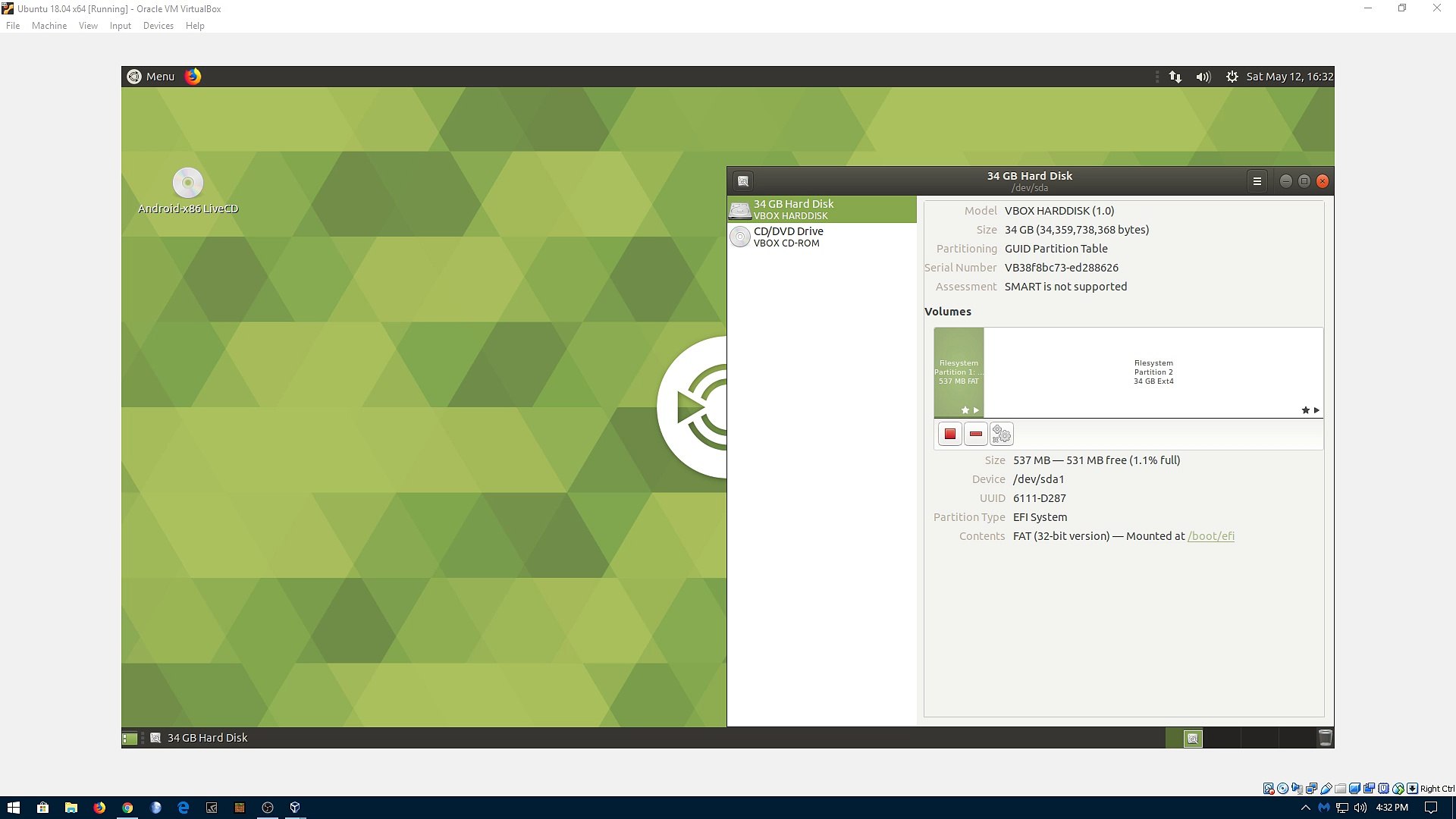Screen dimensions: 1456x819
Task: Select the 34 GB Ext4 Partition 2 block
Action: [1153, 372]
